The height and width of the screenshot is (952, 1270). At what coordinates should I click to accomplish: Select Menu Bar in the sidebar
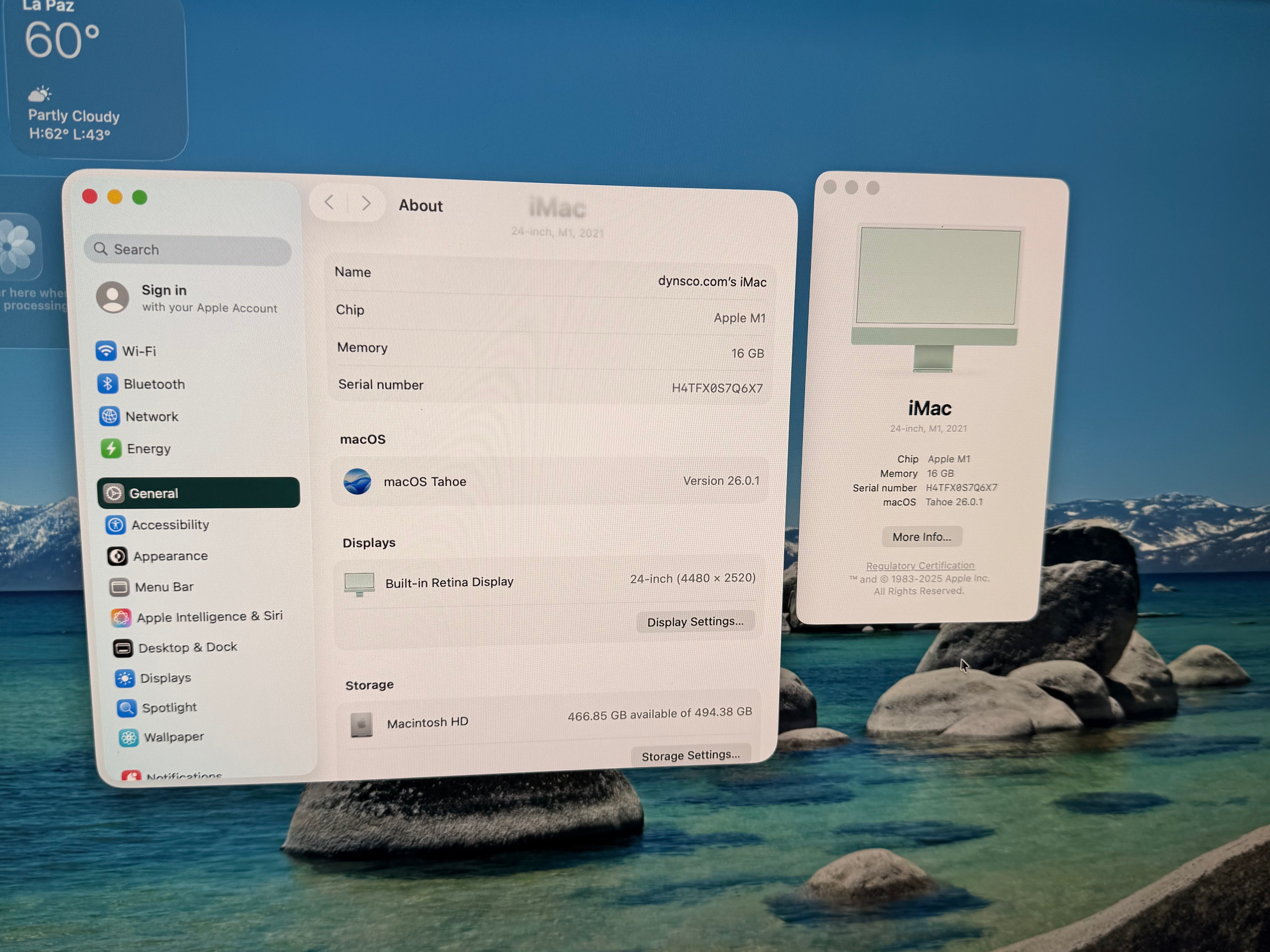pos(164,586)
